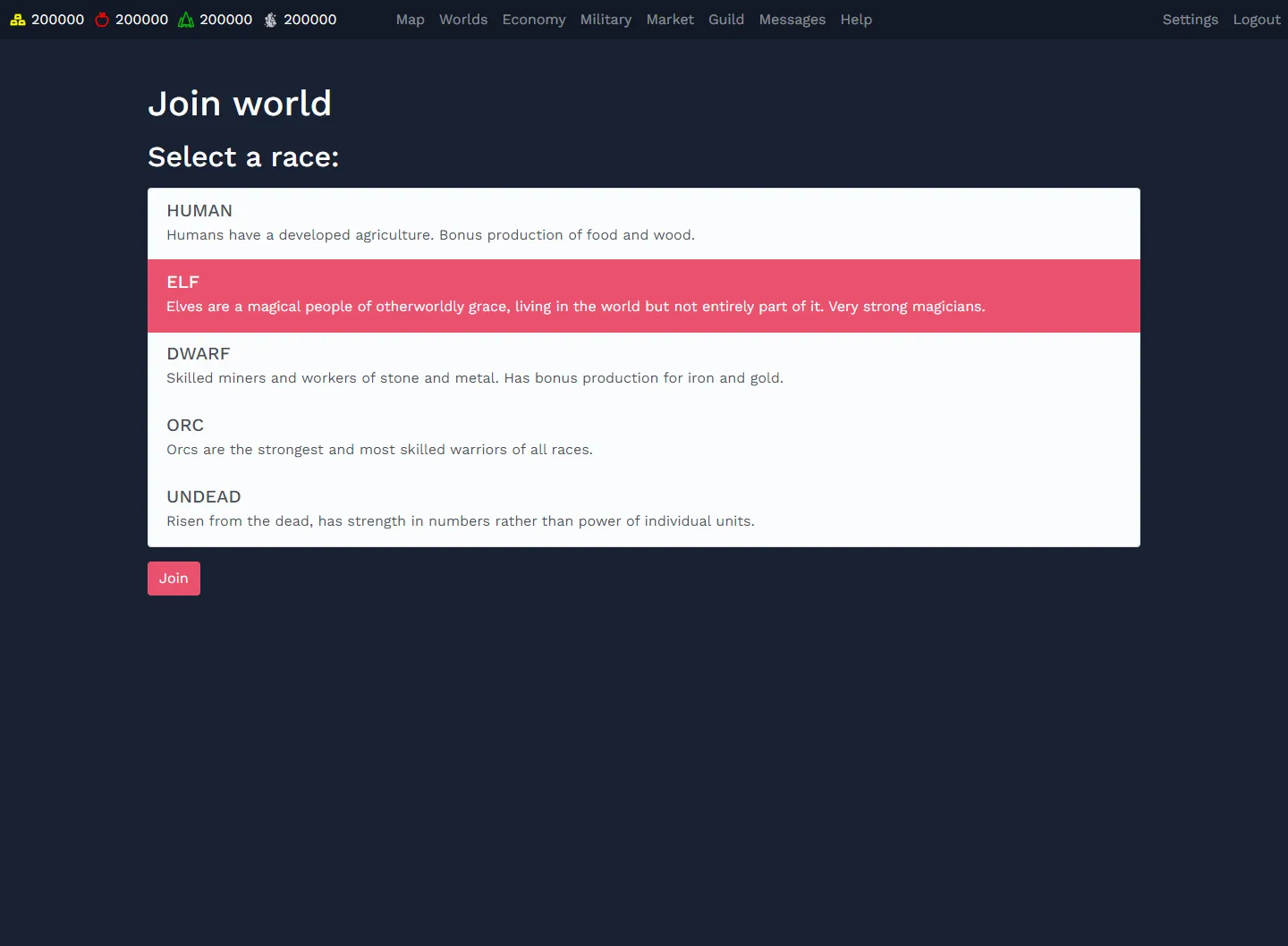Select the highlighted ELF race option

[x=644, y=296]
